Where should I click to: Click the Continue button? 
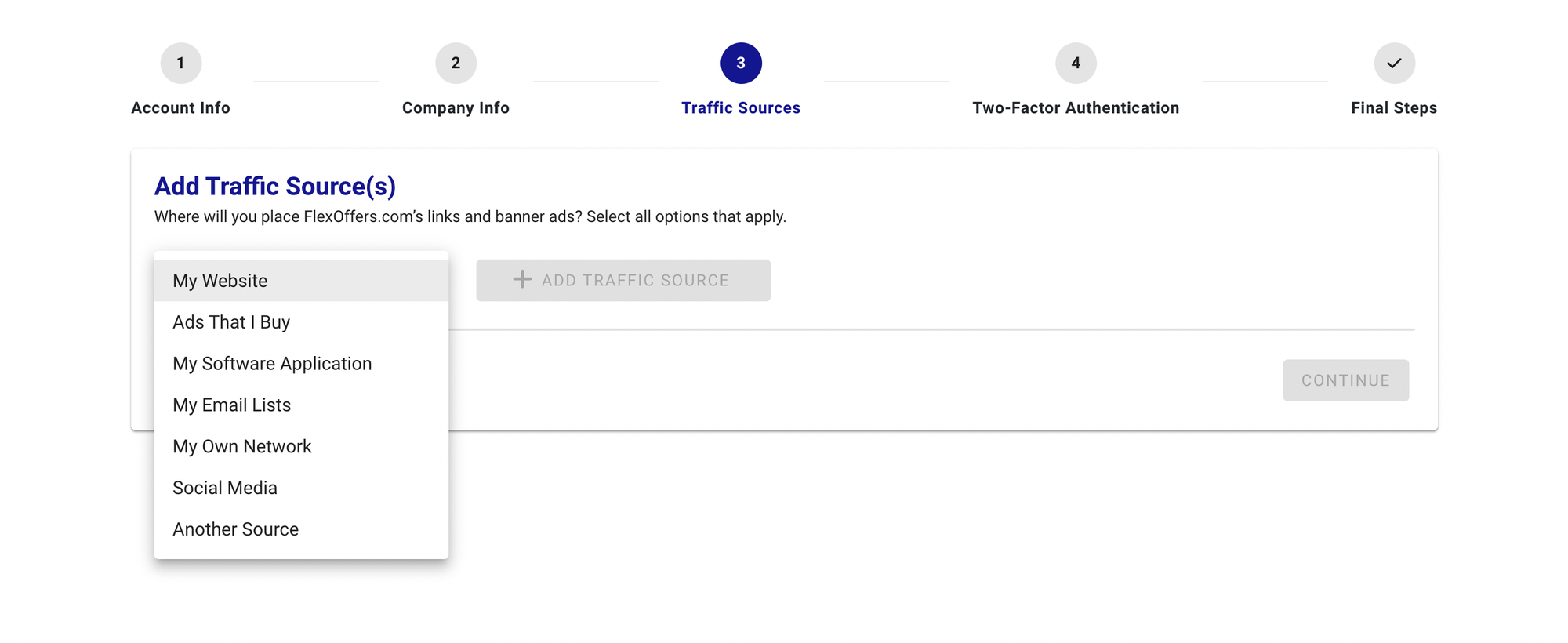pyautogui.click(x=1345, y=380)
